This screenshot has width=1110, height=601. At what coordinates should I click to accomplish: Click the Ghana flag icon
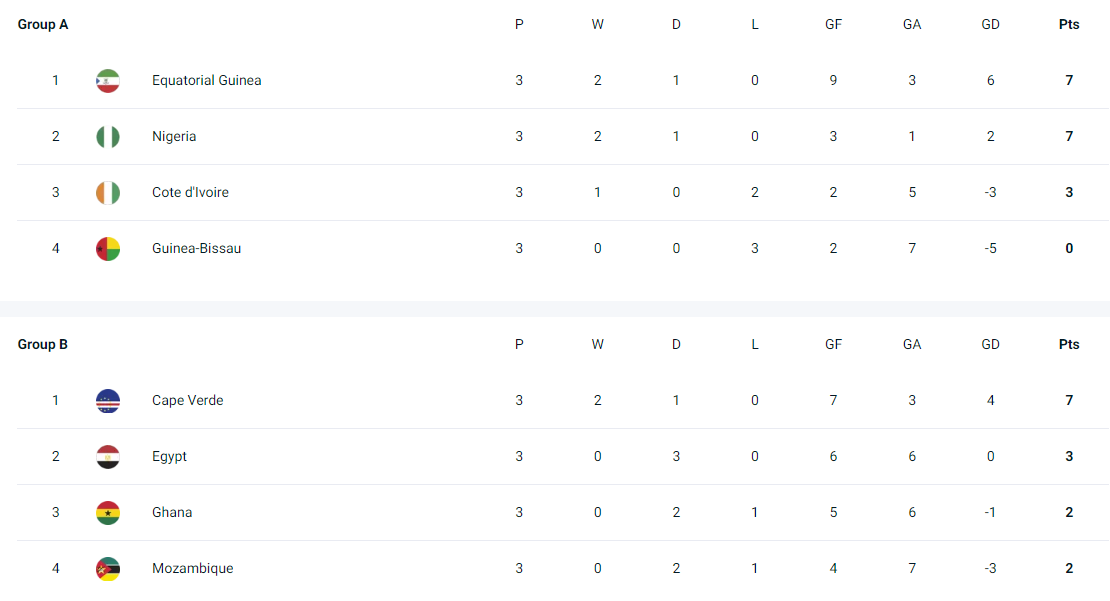(x=108, y=513)
